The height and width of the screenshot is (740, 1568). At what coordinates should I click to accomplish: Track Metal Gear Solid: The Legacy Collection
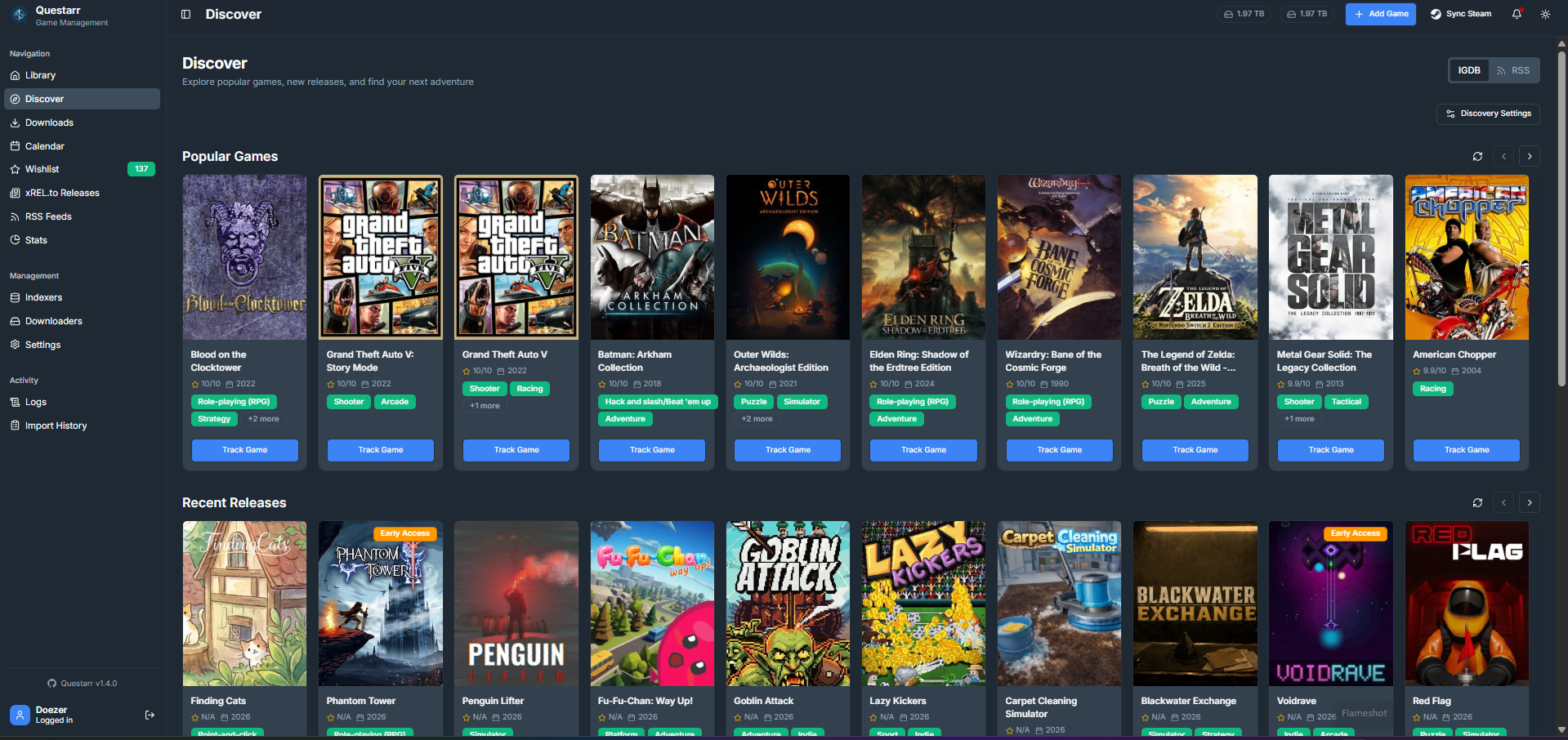[x=1331, y=450]
